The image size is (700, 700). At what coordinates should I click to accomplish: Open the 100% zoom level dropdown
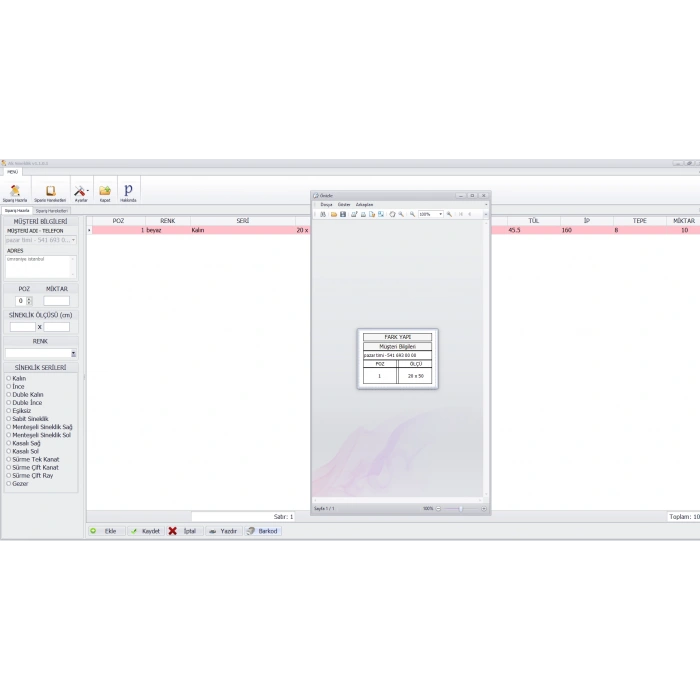(440, 214)
